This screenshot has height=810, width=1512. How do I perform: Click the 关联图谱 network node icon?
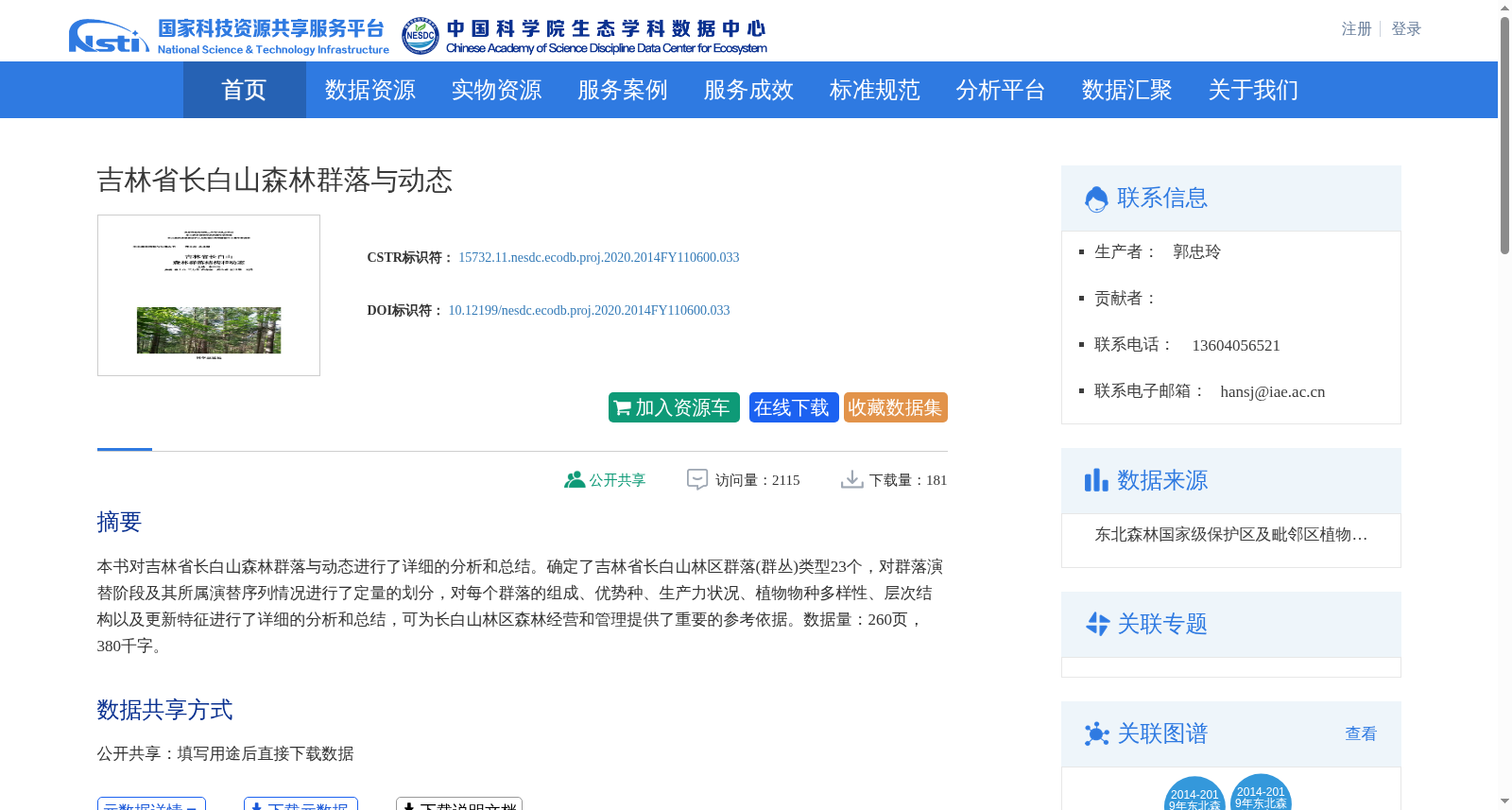click(x=1097, y=734)
